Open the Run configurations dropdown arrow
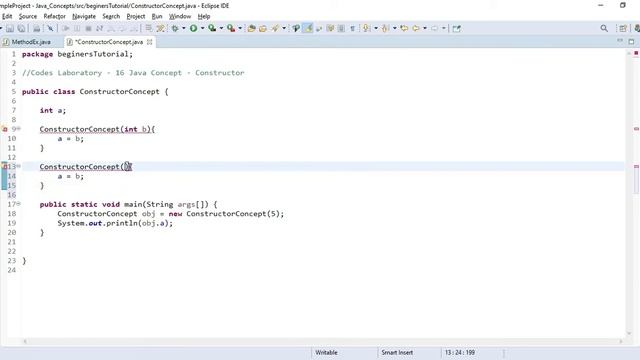Image resolution: width=640 pixels, height=360 pixels. pyautogui.click(x=202, y=28)
